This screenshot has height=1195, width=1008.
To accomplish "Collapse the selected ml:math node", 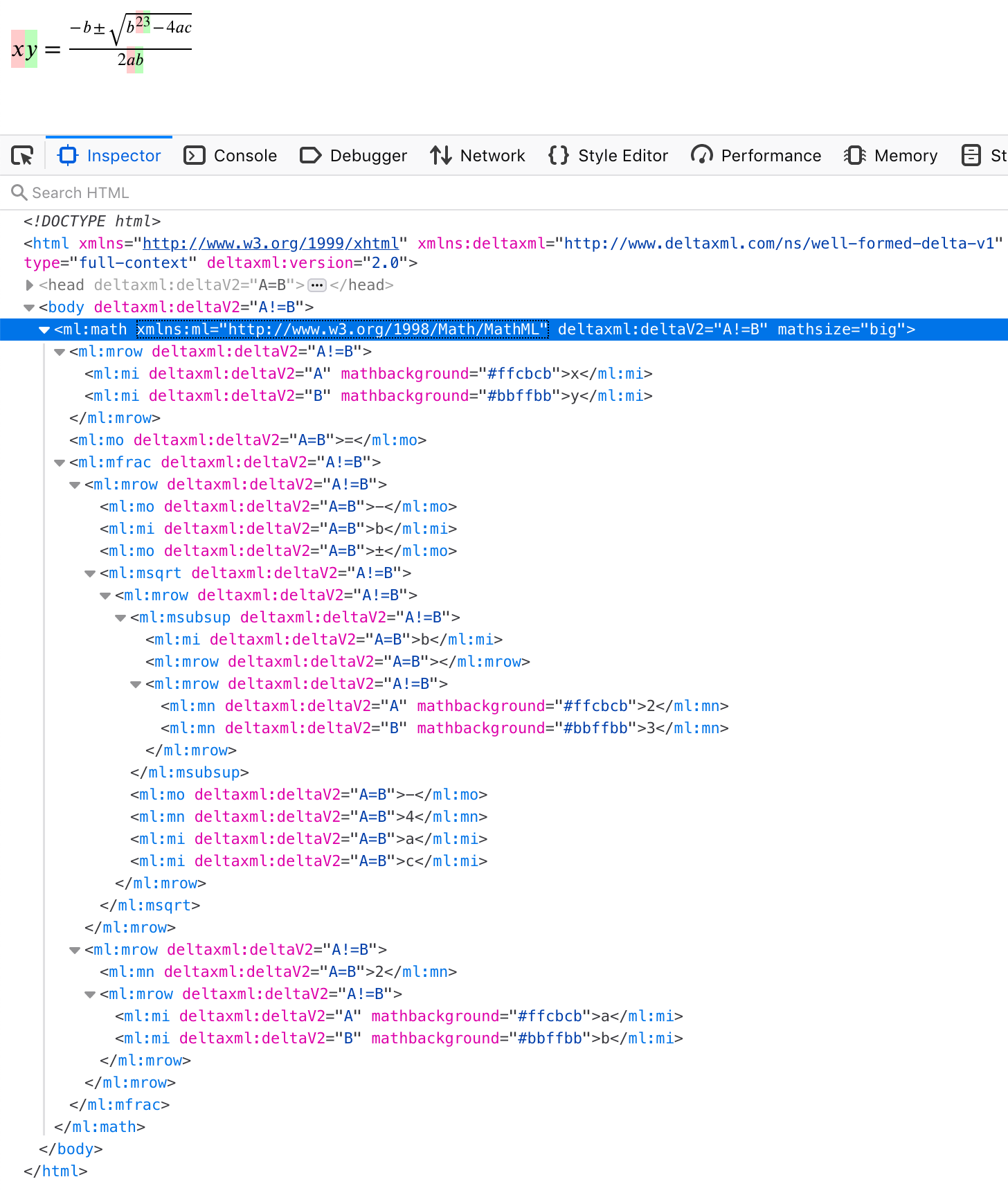I will pyautogui.click(x=44, y=330).
